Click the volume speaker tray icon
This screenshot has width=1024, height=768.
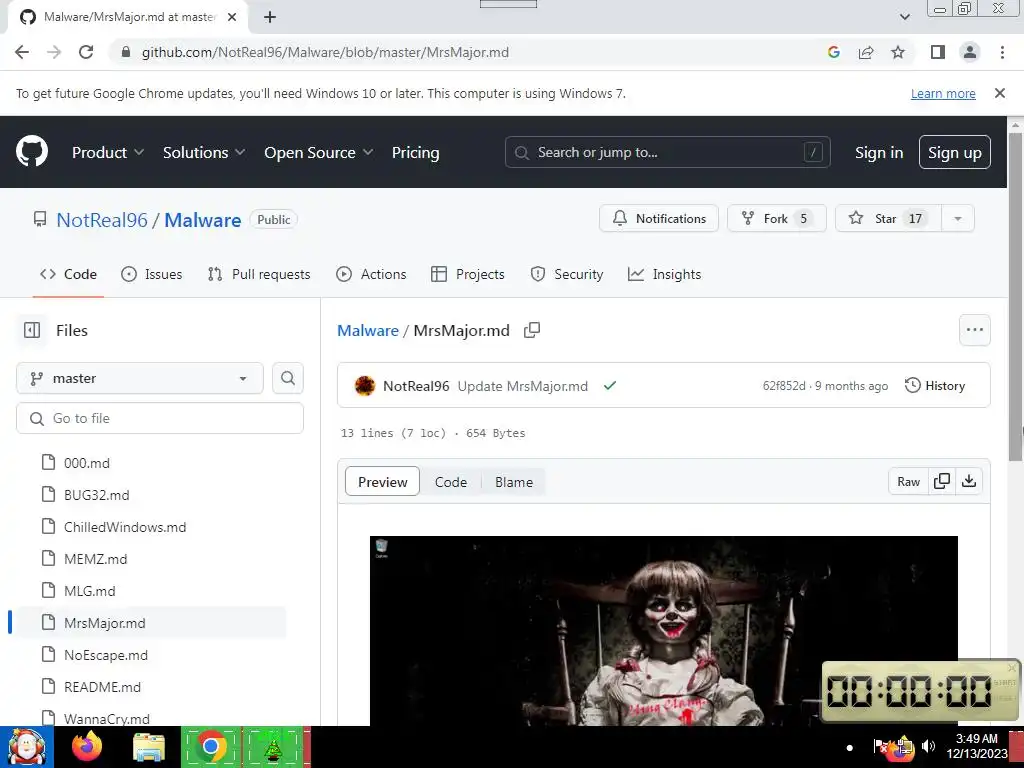click(x=928, y=746)
